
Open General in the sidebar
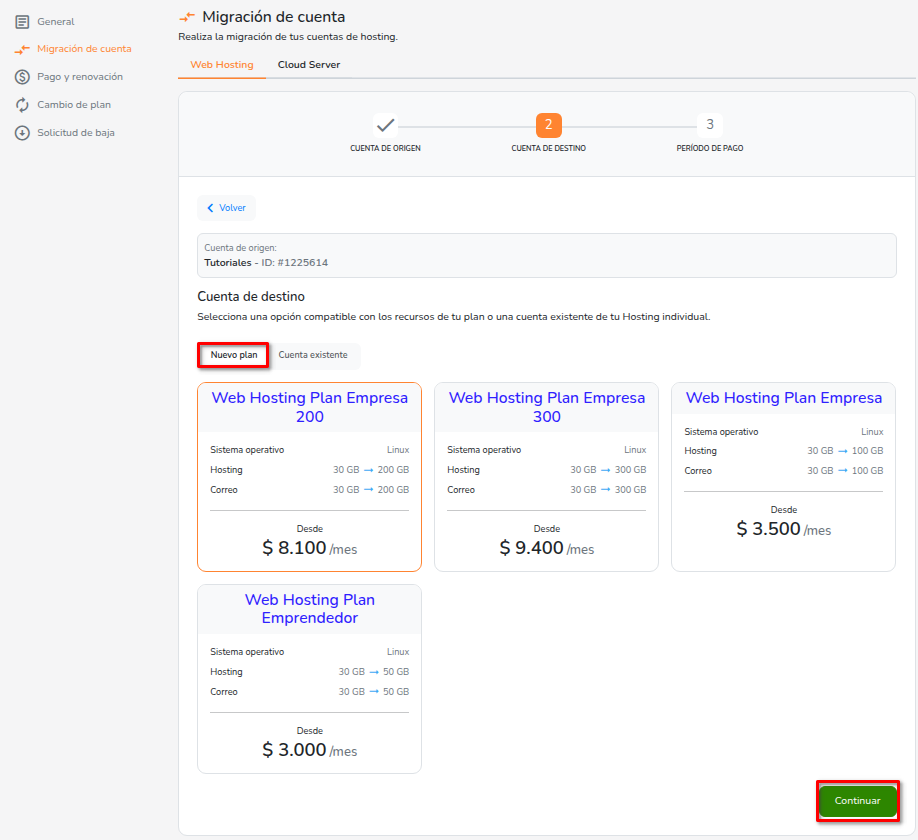click(56, 22)
